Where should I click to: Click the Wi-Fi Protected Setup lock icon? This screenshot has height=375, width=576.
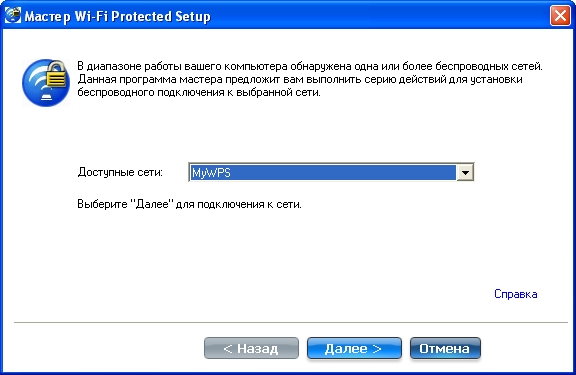(x=46, y=83)
